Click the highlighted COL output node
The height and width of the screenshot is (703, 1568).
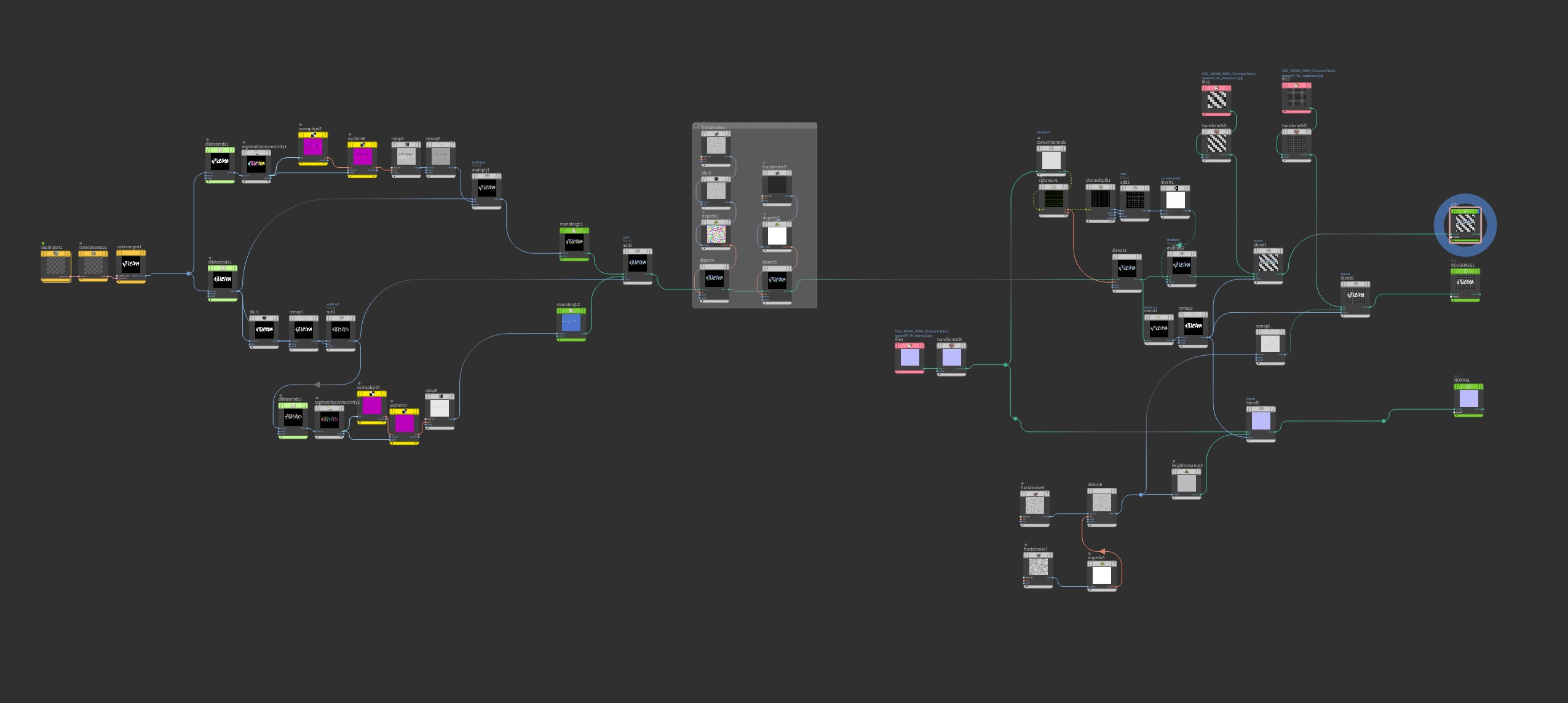(1465, 226)
